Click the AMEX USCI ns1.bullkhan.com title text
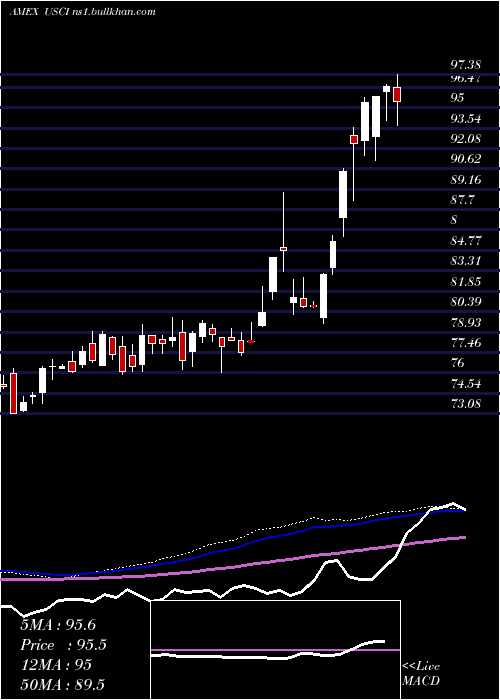This screenshot has height=700, width=500. [83, 12]
